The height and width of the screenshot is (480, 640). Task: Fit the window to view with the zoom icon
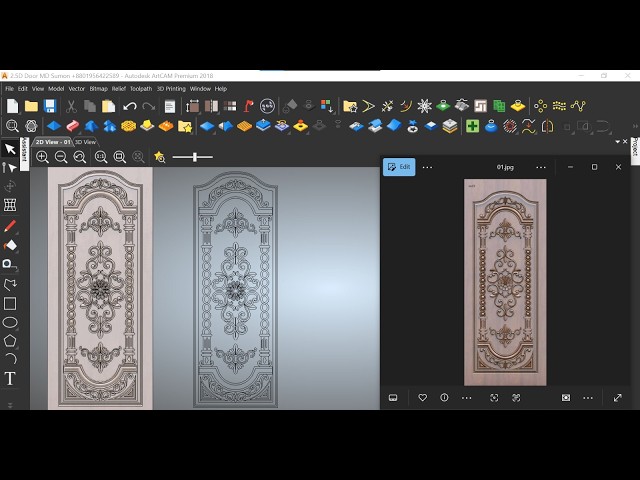click(x=120, y=157)
